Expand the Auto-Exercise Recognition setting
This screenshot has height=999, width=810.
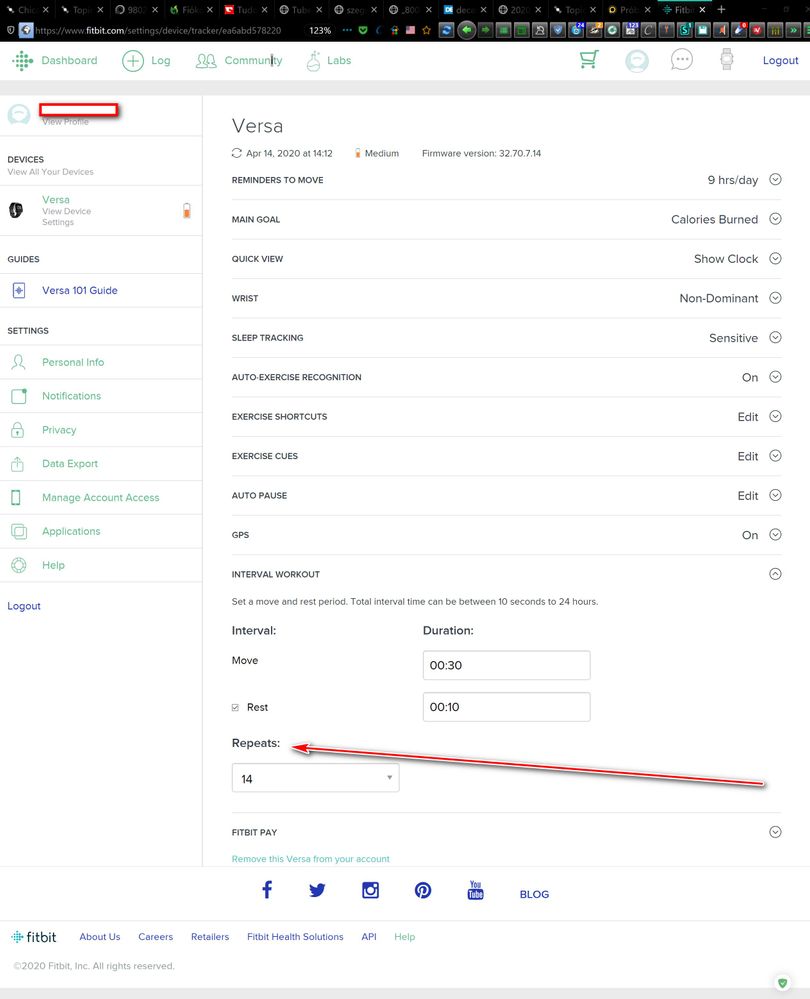[775, 377]
